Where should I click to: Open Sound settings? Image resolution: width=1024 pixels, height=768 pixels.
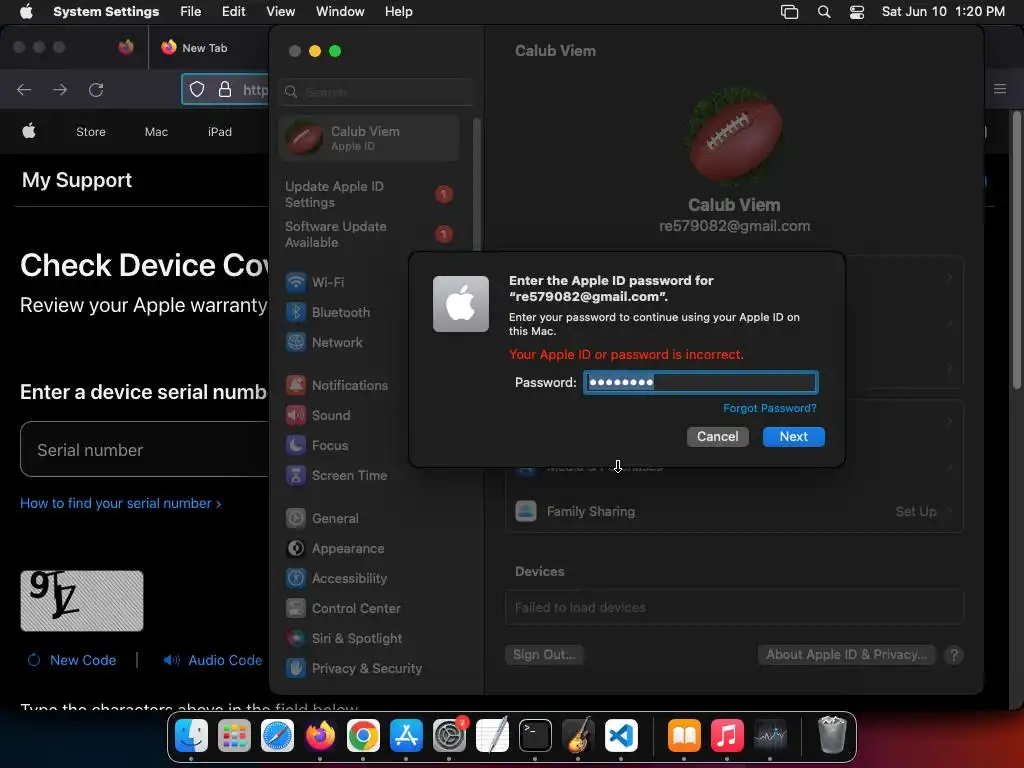[319, 415]
